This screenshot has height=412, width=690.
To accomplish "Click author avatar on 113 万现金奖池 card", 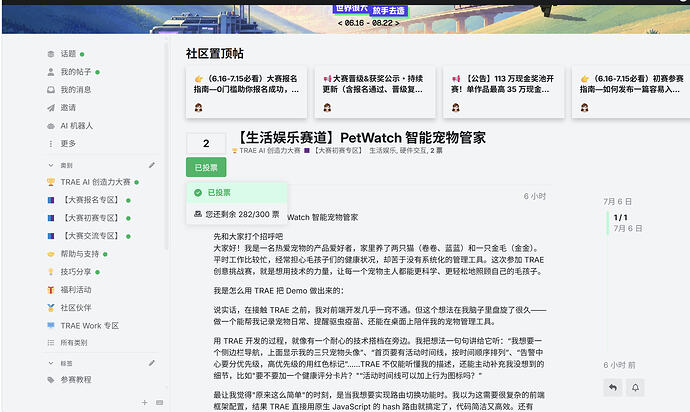I will pyautogui.click(x=456, y=107).
